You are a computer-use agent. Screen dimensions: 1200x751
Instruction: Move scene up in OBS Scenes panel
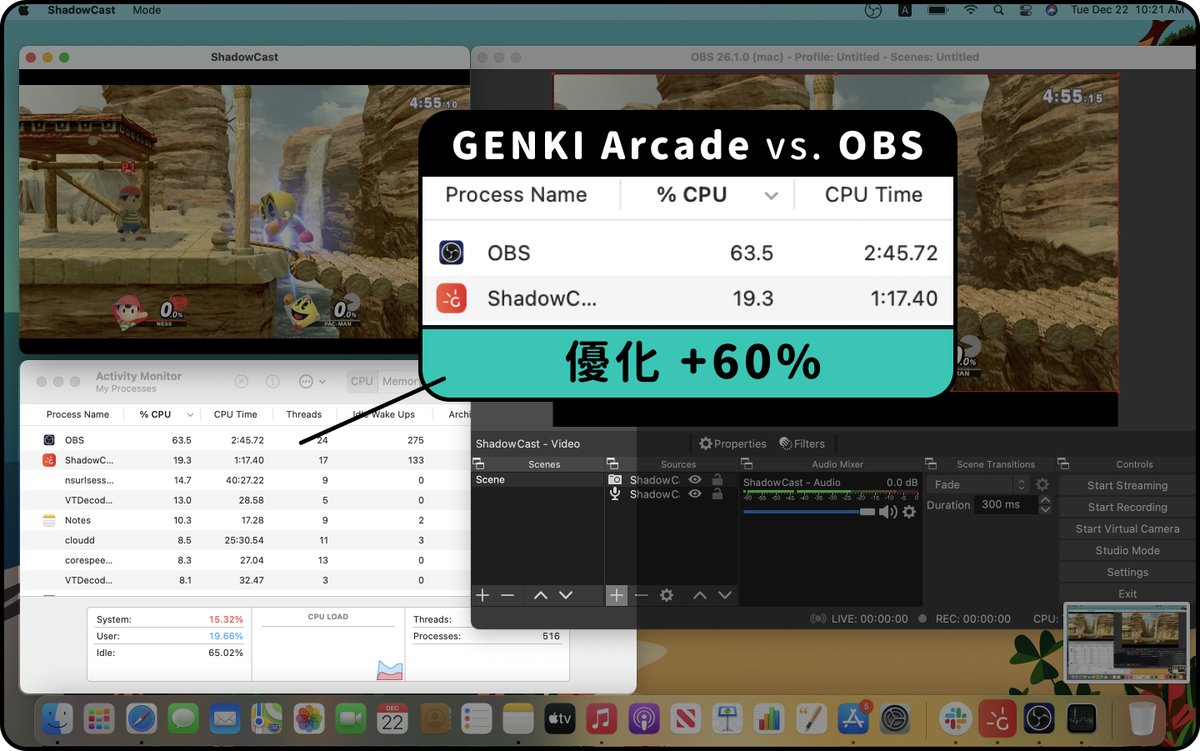540,595
